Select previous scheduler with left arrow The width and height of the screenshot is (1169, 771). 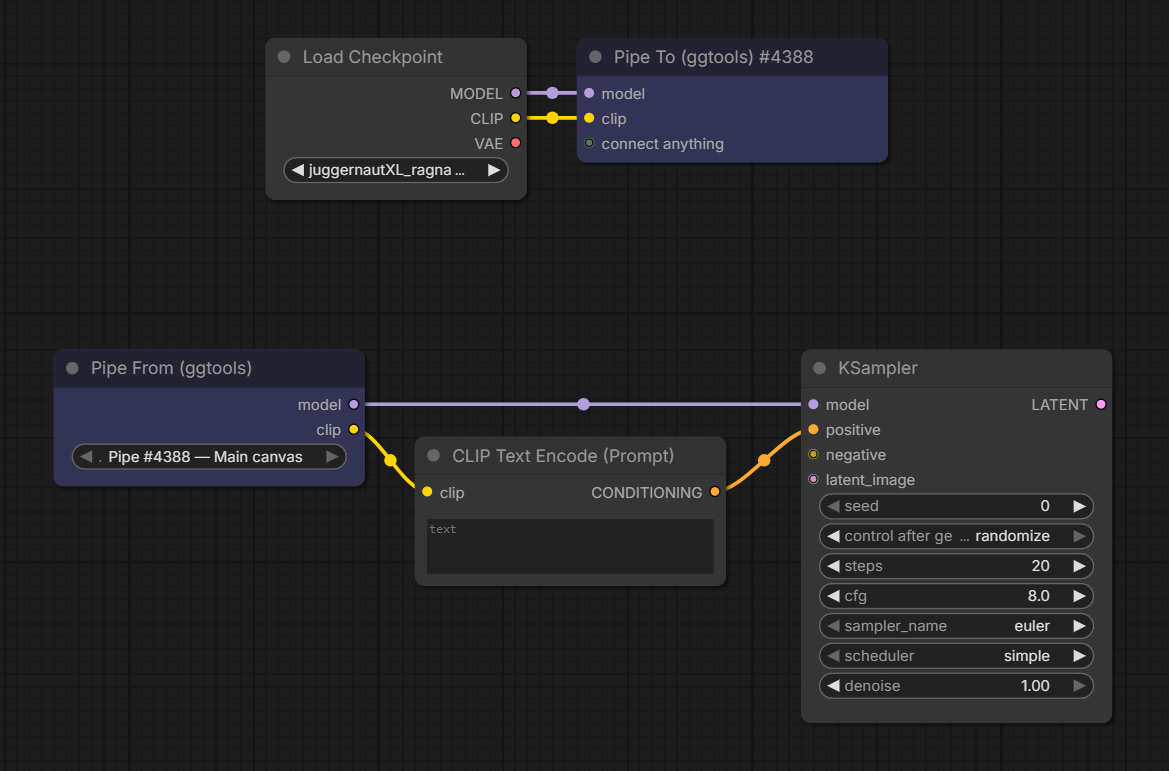coord(834,655)
